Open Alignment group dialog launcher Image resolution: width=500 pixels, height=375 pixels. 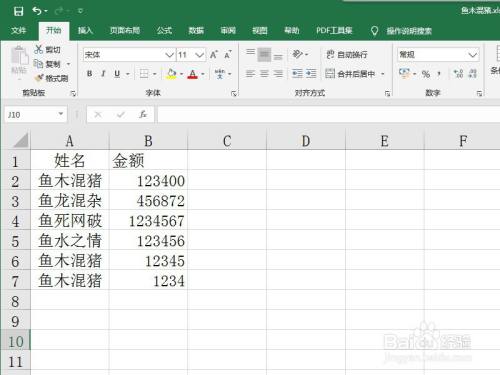pos(387,94)
